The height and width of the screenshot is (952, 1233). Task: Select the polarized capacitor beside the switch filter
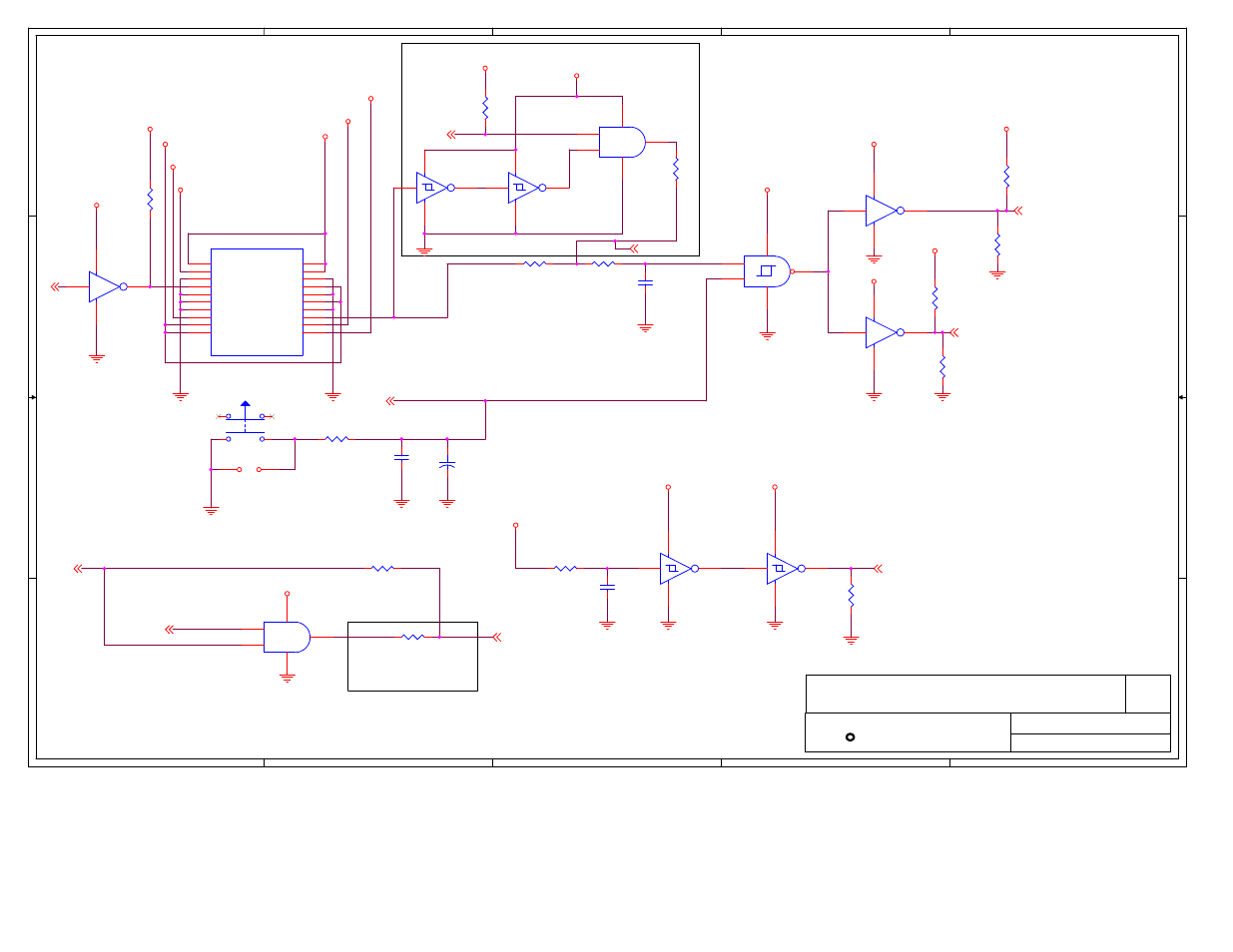tap(447, 464)
